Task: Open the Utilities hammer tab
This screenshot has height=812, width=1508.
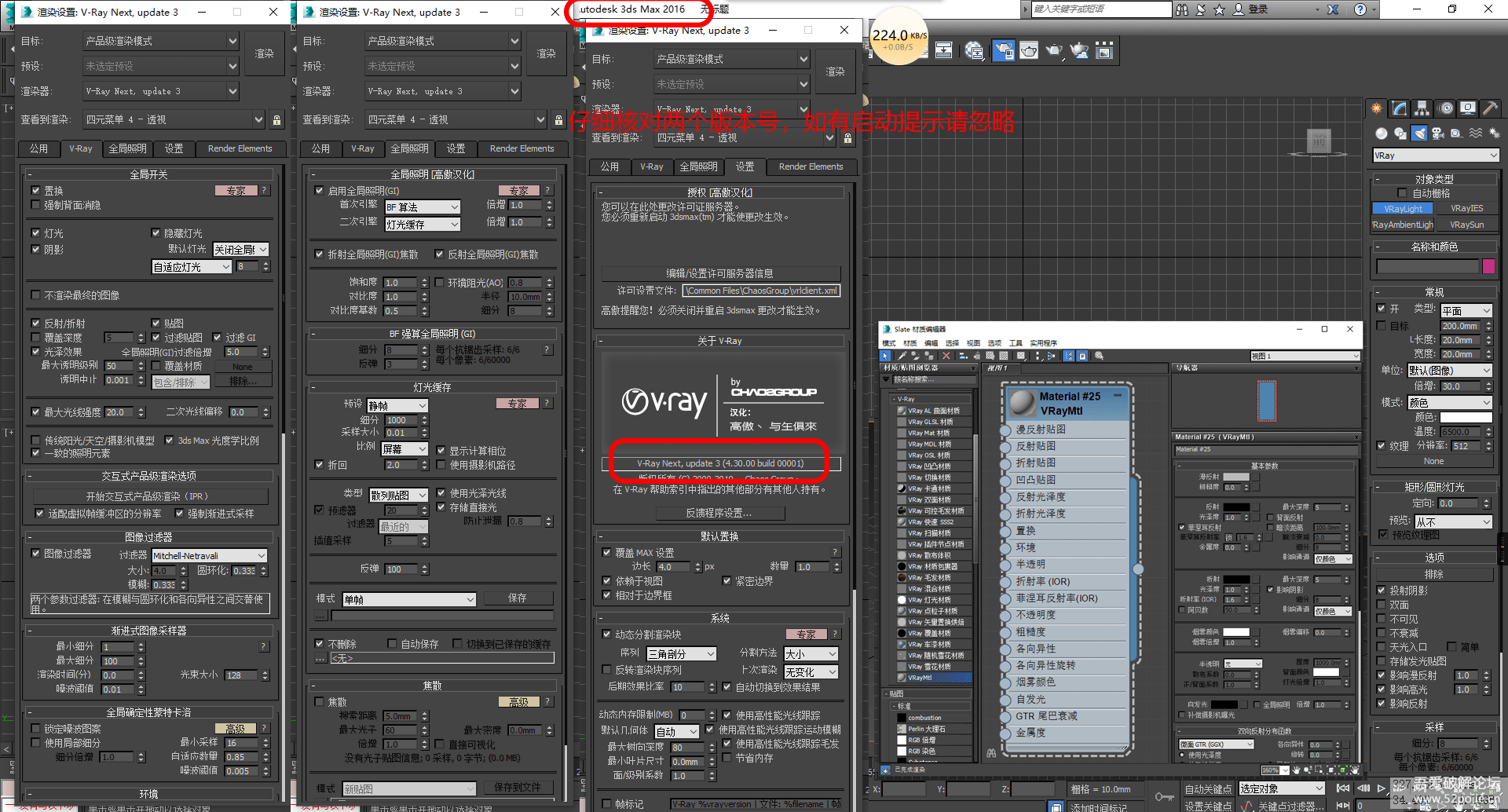Action: 1490,108
